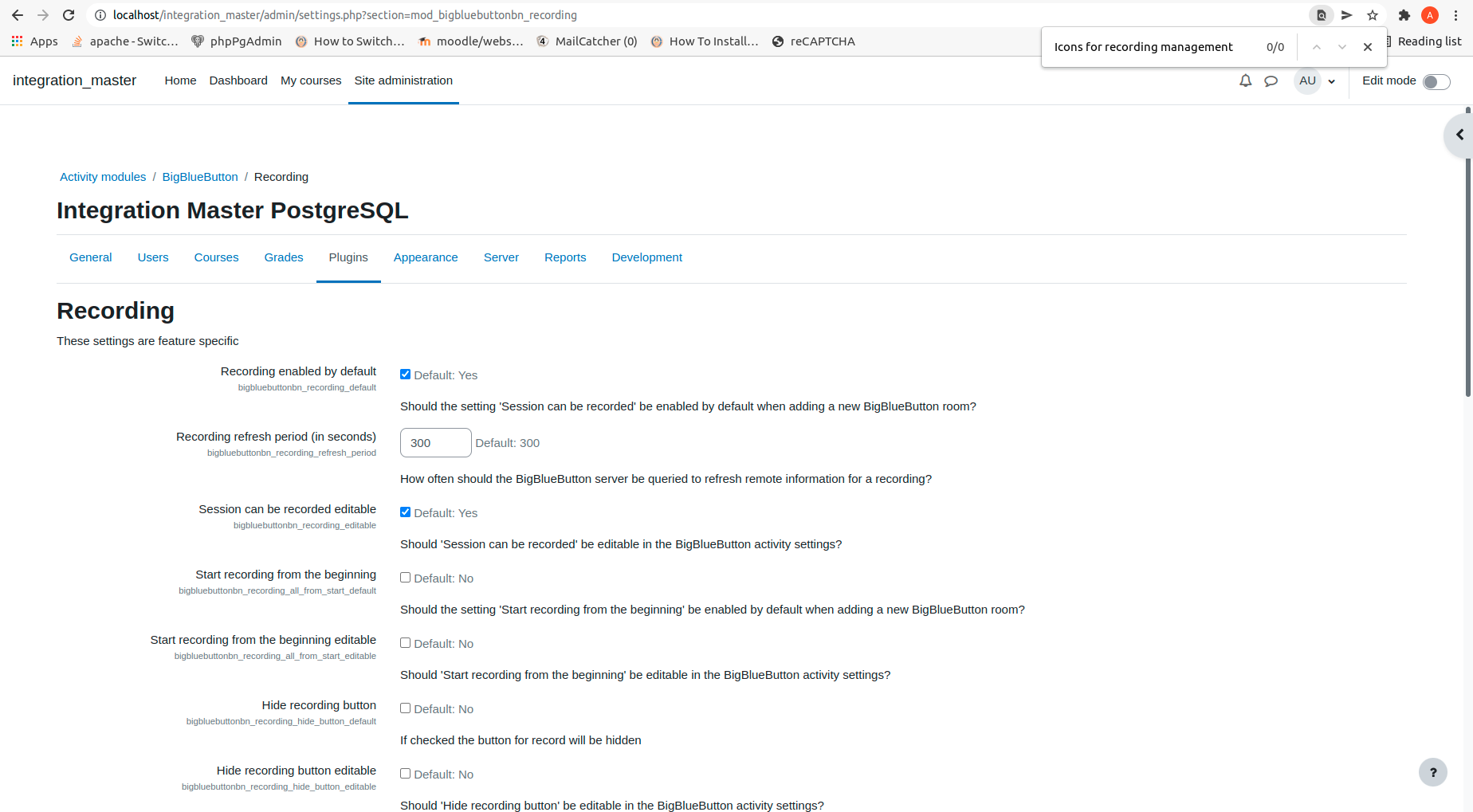Reload the current page
This screenshot has width=1473, height=812.
click(x=69, y=15)
